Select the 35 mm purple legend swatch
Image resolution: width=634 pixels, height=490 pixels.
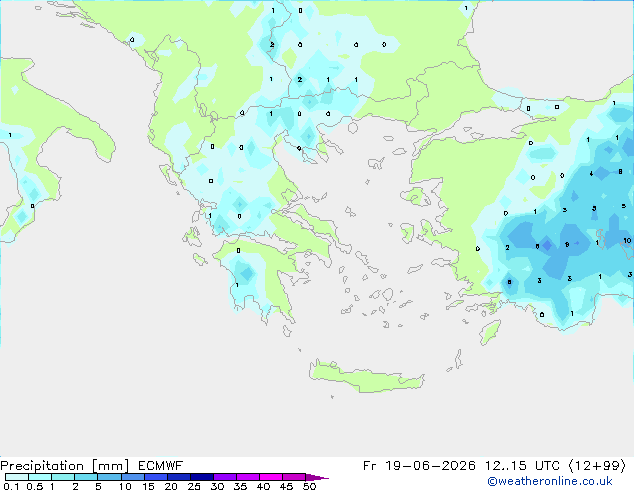[x=248, y=477]
